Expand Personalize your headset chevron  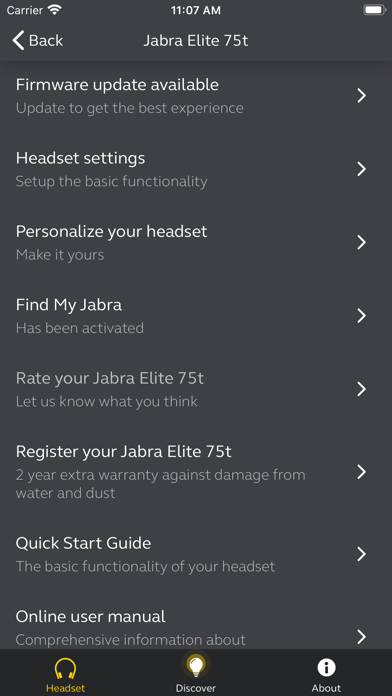362,242
